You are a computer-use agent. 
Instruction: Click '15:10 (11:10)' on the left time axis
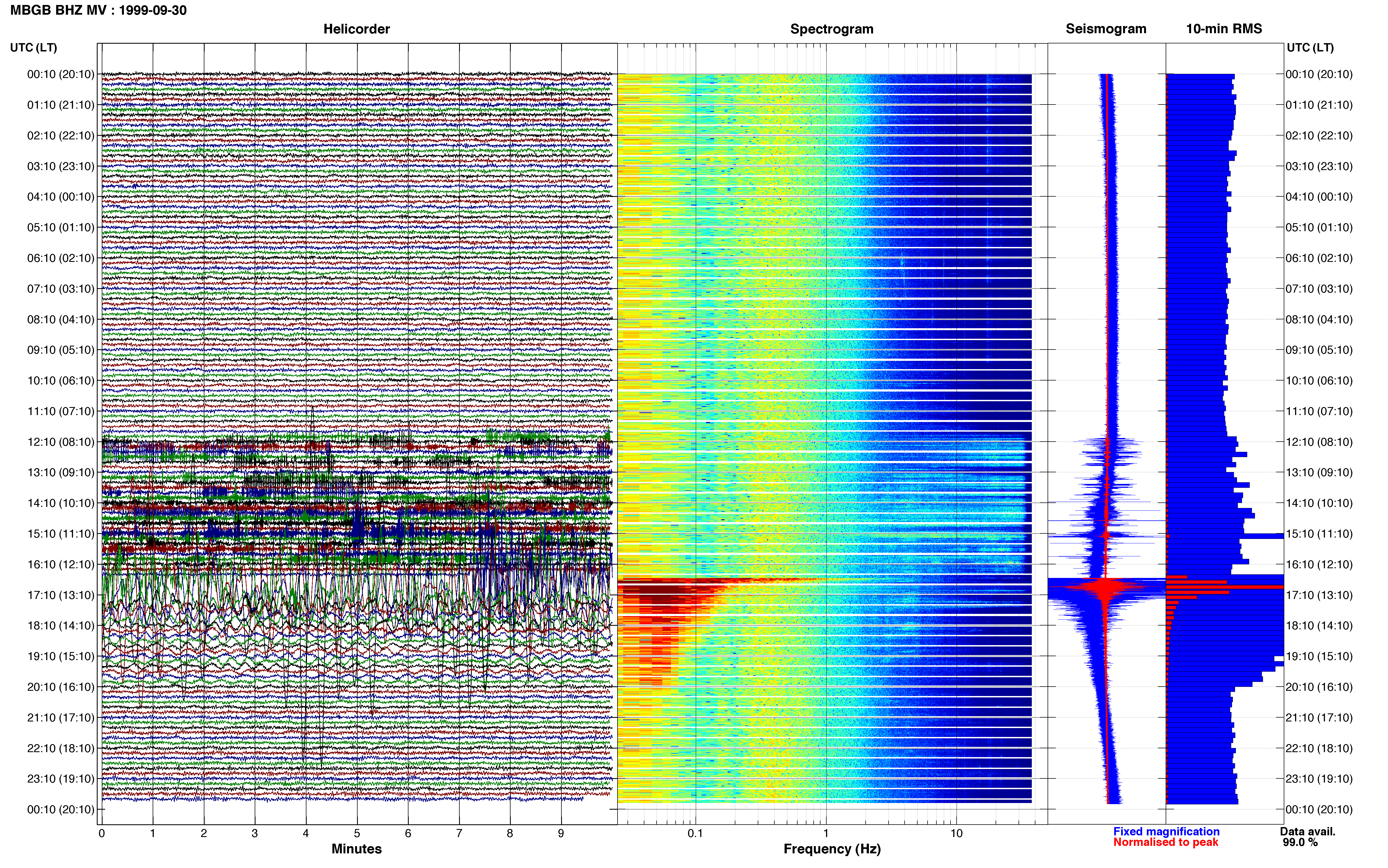click(61, 534)
